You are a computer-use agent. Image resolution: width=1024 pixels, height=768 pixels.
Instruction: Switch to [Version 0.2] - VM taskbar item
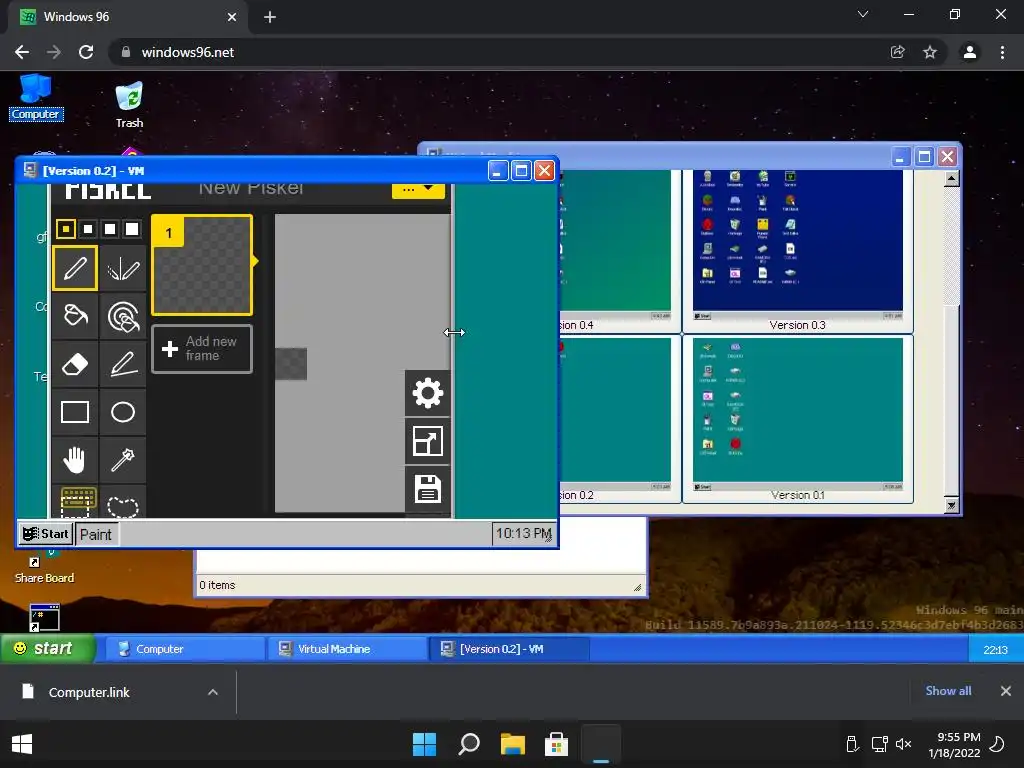pos(509,649)
